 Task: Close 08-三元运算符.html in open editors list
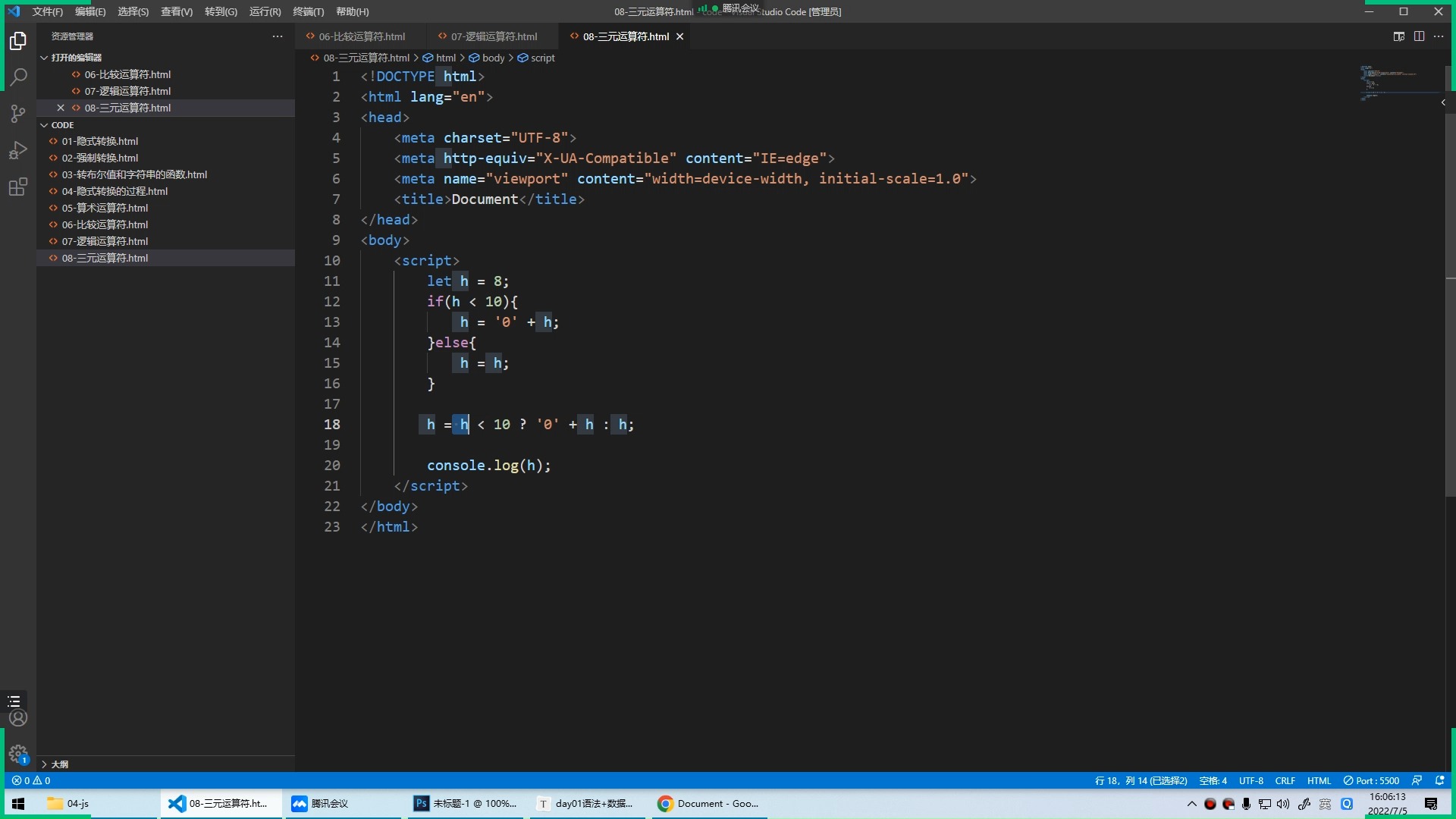[x=61, y=108]
